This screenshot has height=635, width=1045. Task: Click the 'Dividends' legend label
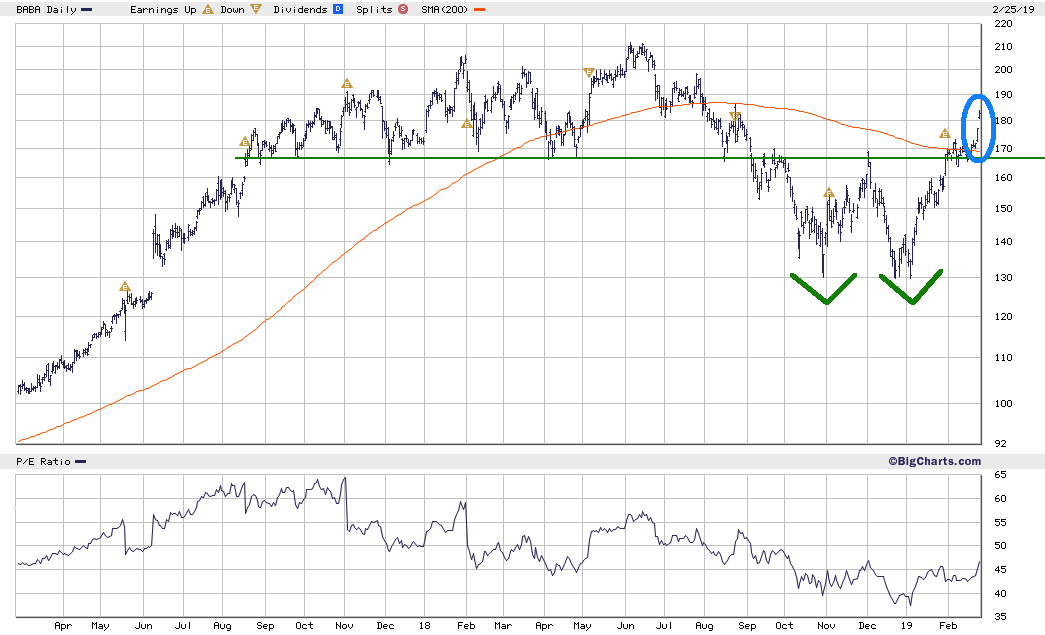tap(300, 9)
